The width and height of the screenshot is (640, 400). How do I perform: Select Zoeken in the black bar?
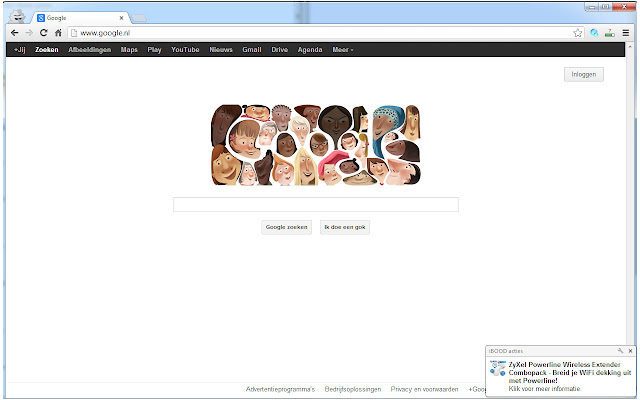pyautogui.click(x=47, y=50)
